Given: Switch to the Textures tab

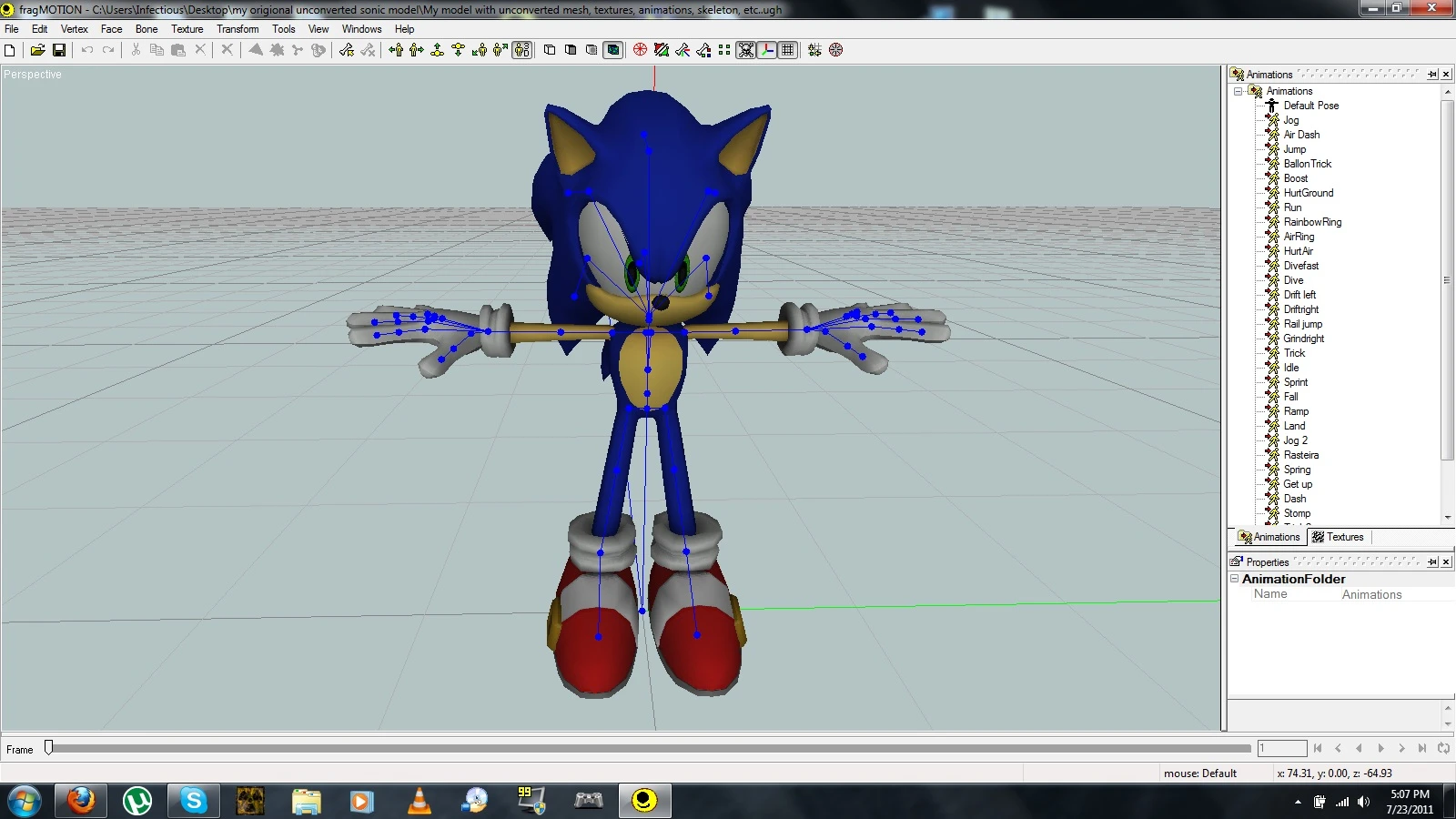Looking at the screenshot, I should tap(1338, 537).
